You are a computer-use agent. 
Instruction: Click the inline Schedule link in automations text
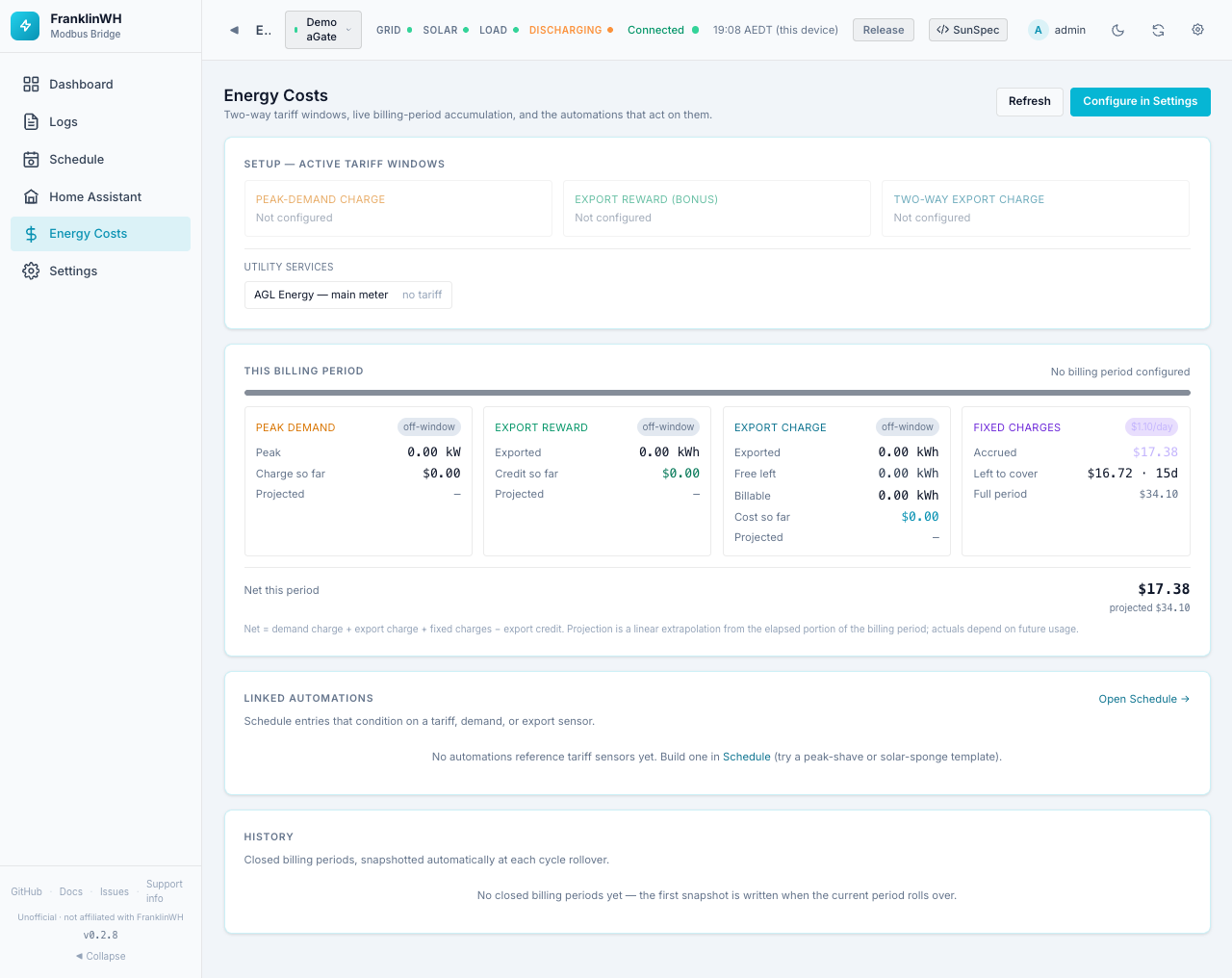[x=747, y=758]
